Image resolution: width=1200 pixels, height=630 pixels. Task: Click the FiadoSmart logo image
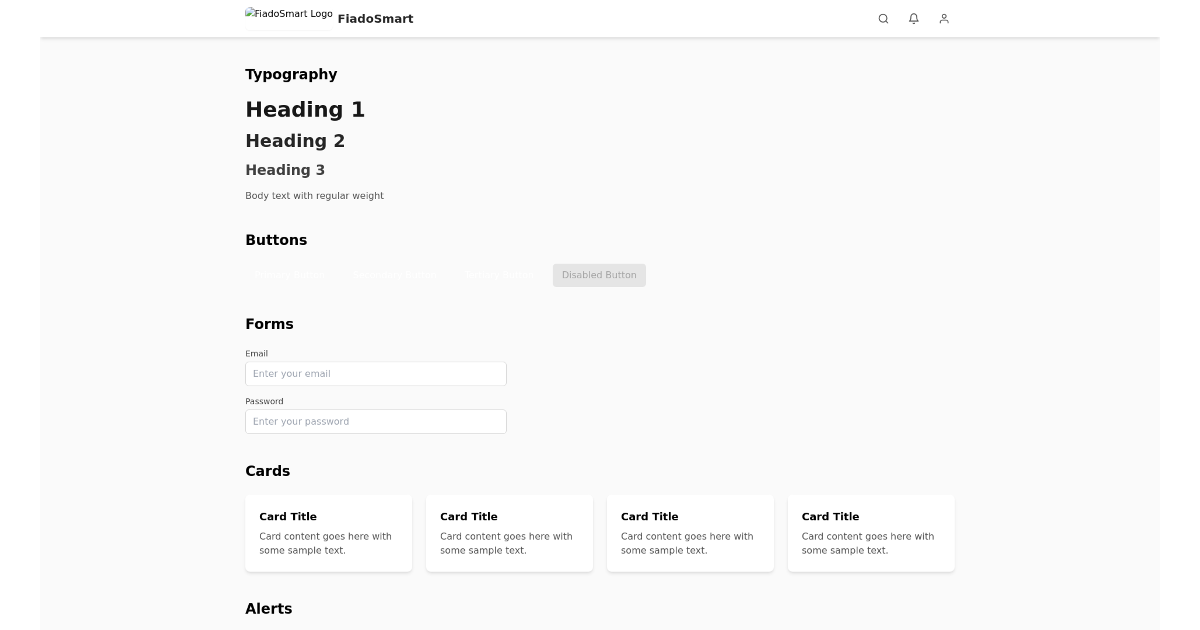[x=288, y=13]
